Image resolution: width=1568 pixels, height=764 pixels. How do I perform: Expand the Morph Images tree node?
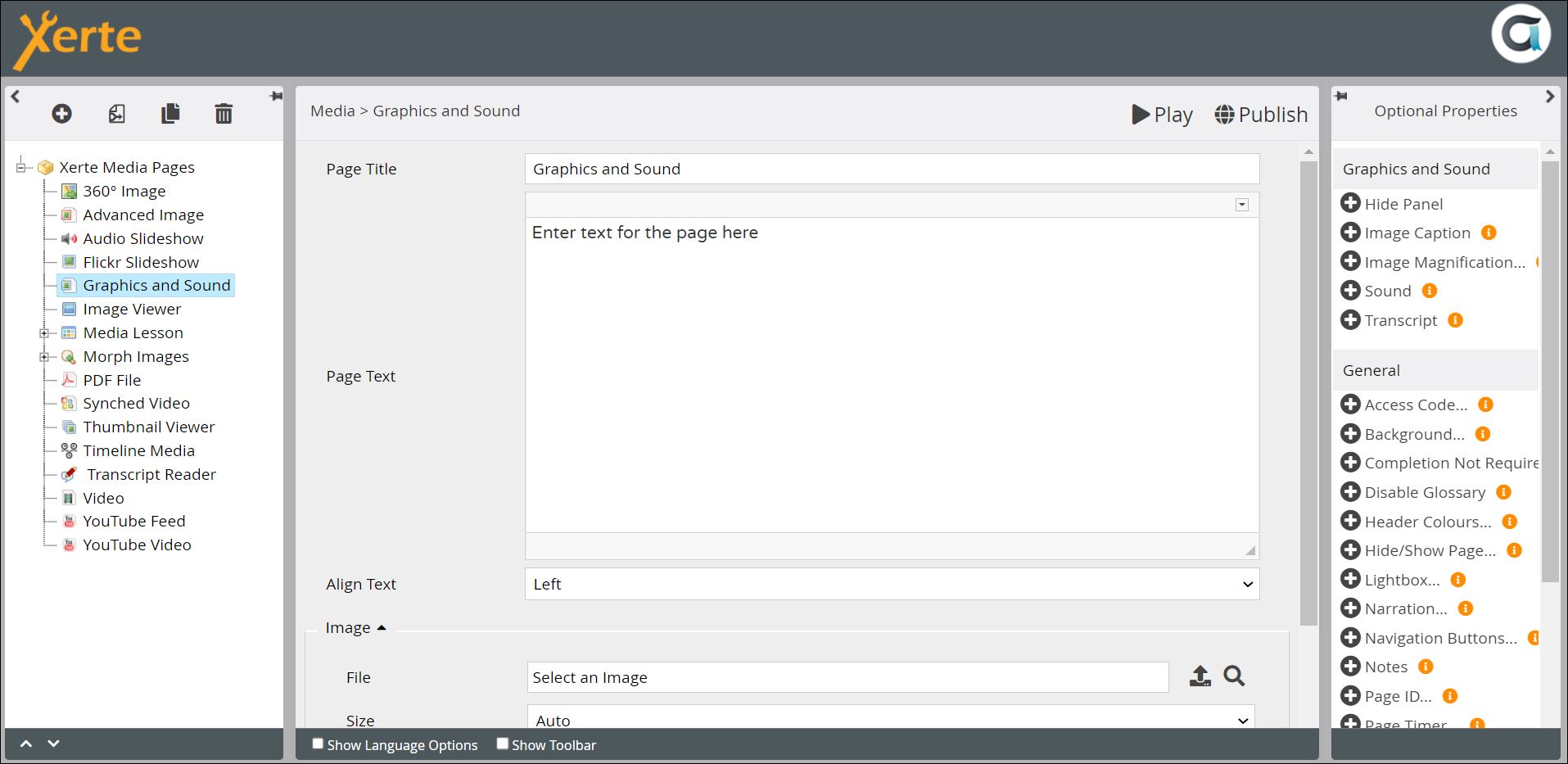tap(44, 357)
